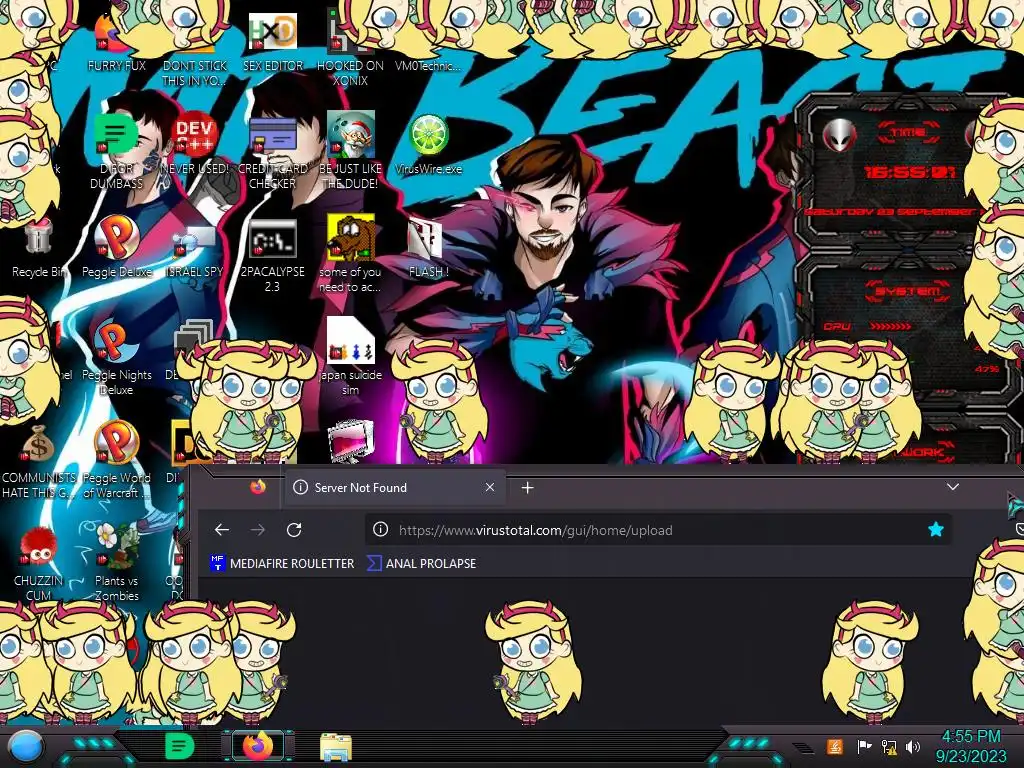This screenshot has height=768, width=1024.
Task: Open the VM0Technic desktop shortcut
Action: click(428, 65)
